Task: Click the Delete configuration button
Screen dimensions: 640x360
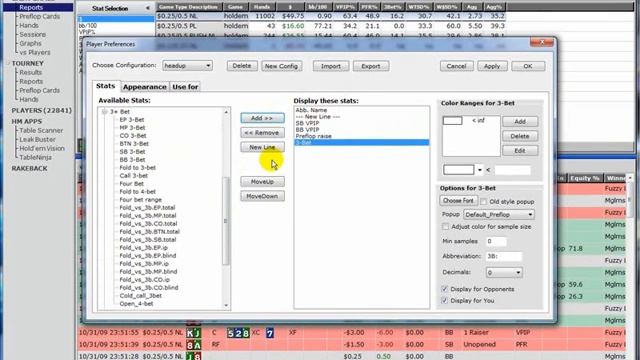Action: pos(242,66)
